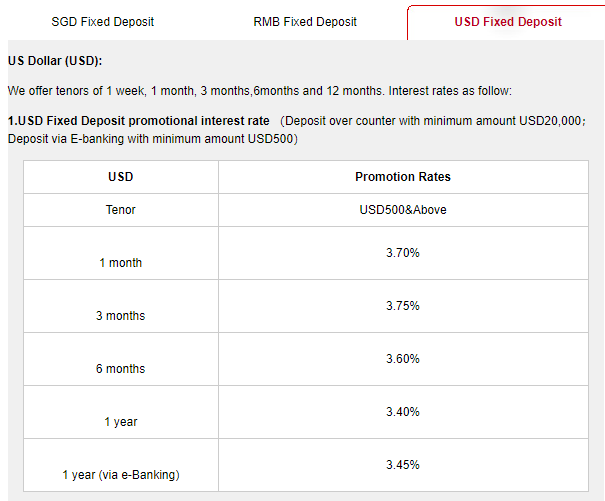Select the USD Fixed Deposit tab
The image size is (605, 501).
[x=507, y=22]
